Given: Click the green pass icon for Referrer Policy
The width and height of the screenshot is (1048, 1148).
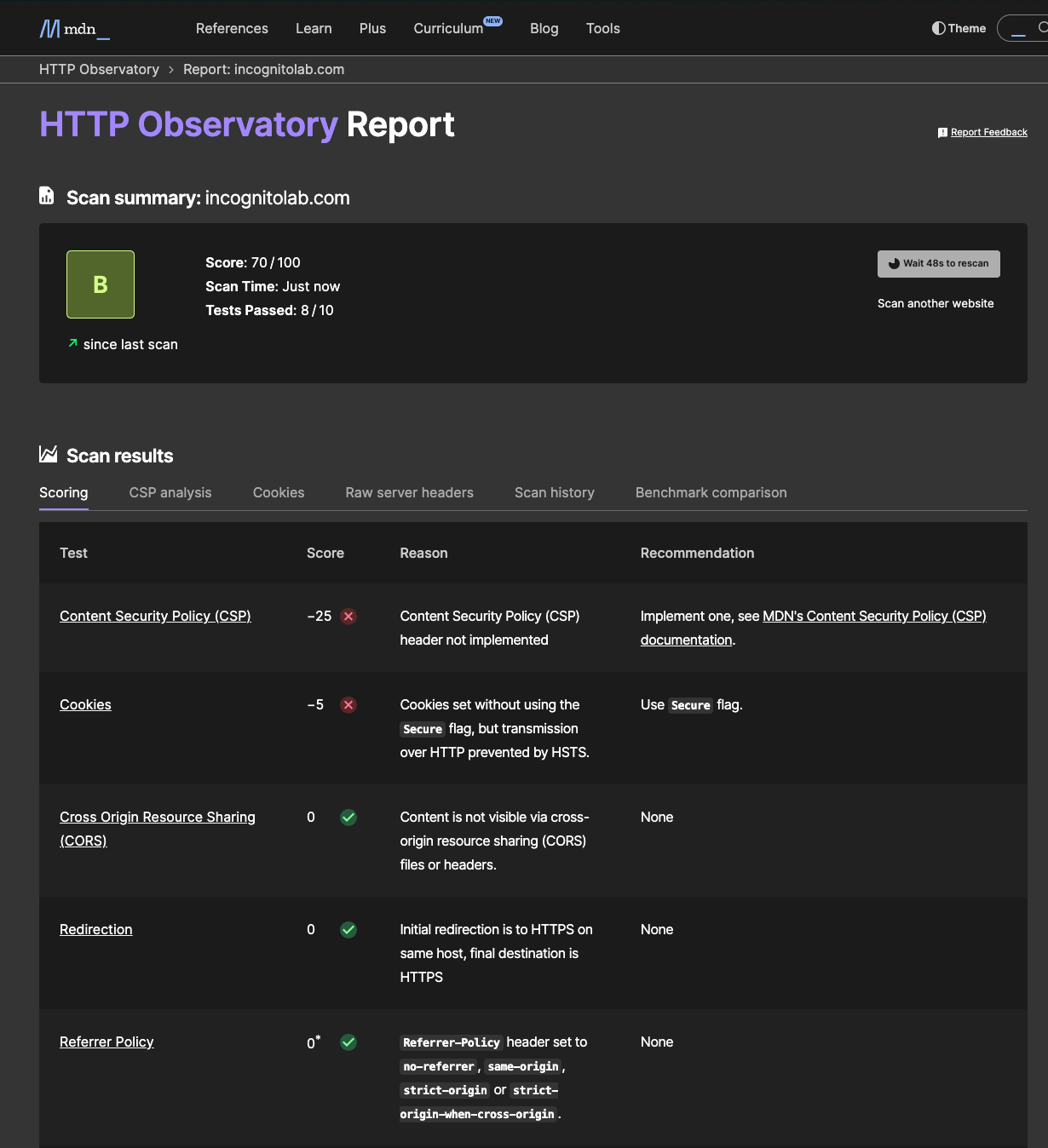Looking at the screenshot, I should point(348,1042).
